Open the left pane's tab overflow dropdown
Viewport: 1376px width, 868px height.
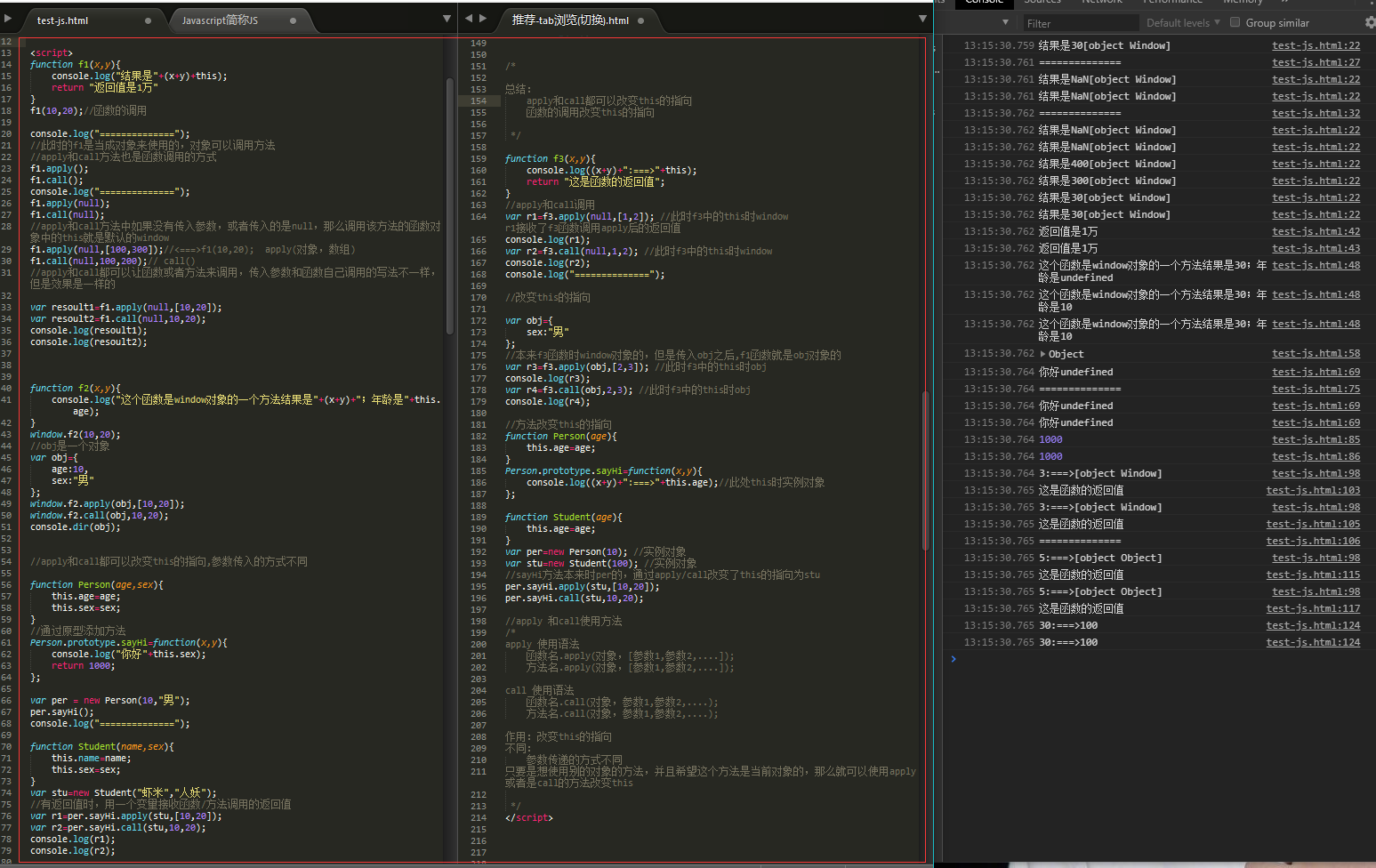pos(447,17)
